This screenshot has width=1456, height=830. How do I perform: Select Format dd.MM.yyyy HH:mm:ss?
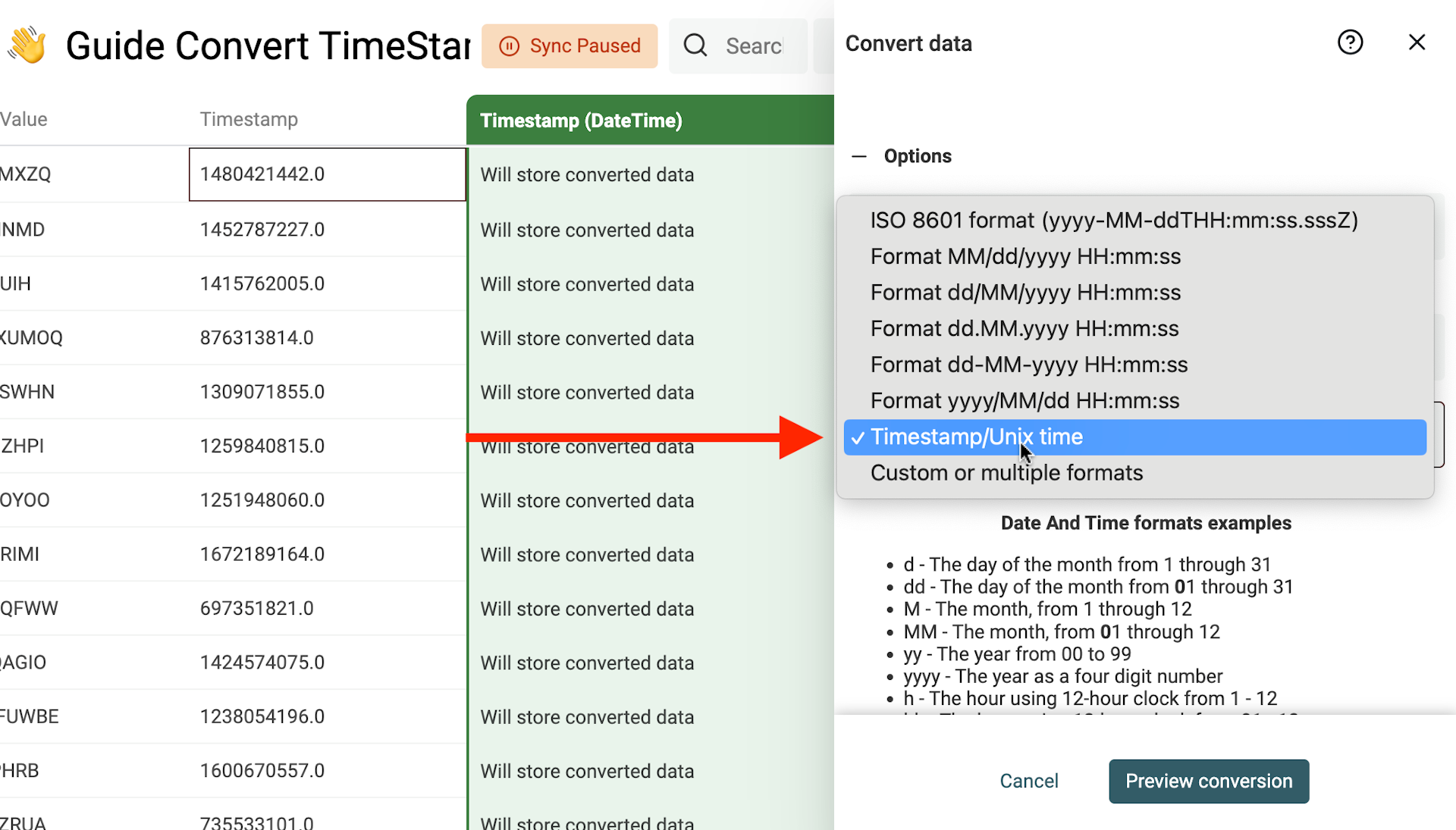(x=1025, y=328)
